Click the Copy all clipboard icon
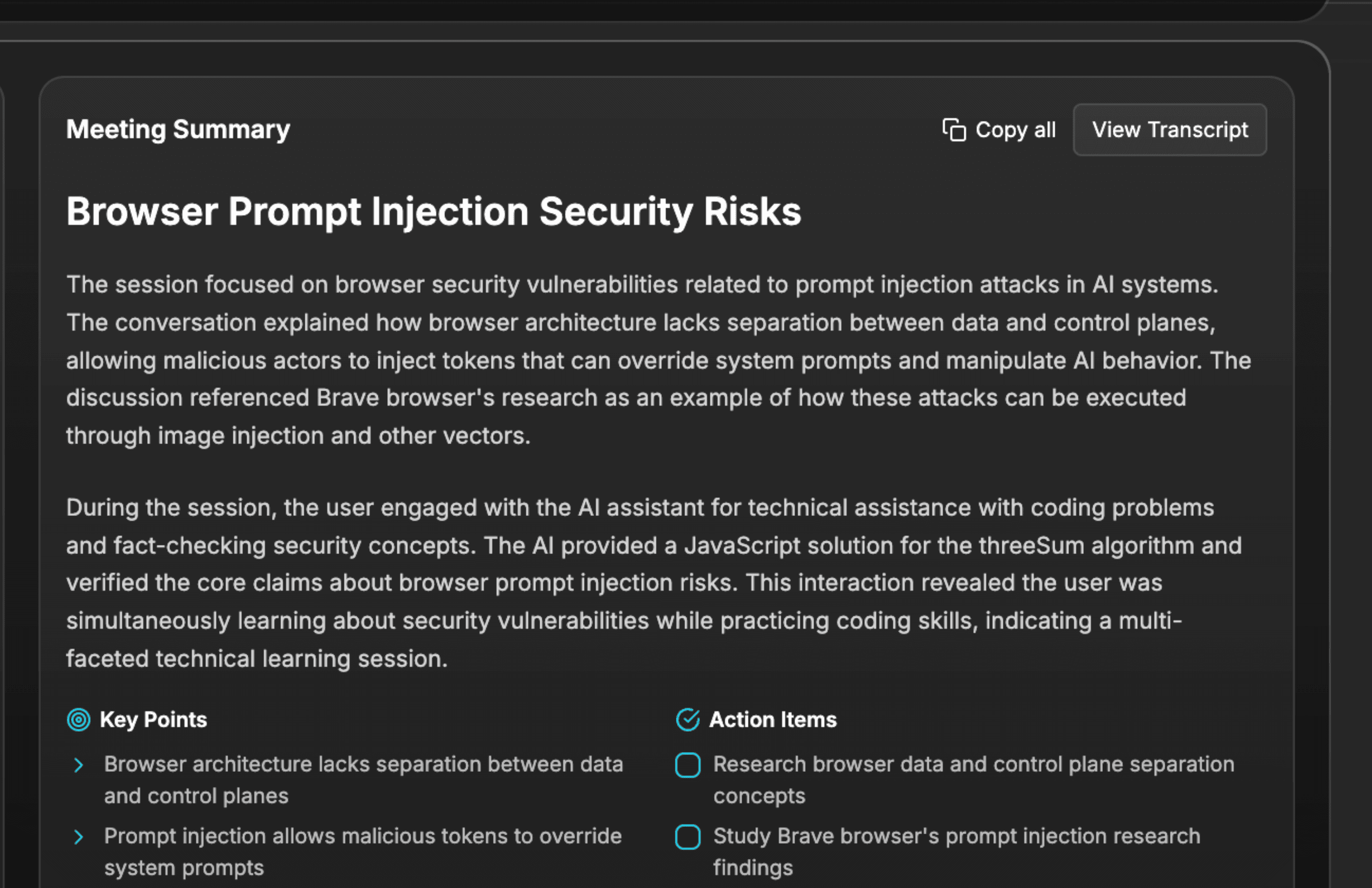Image resolution: width=1372 pixels, height=888 pixels. [953, 130]
